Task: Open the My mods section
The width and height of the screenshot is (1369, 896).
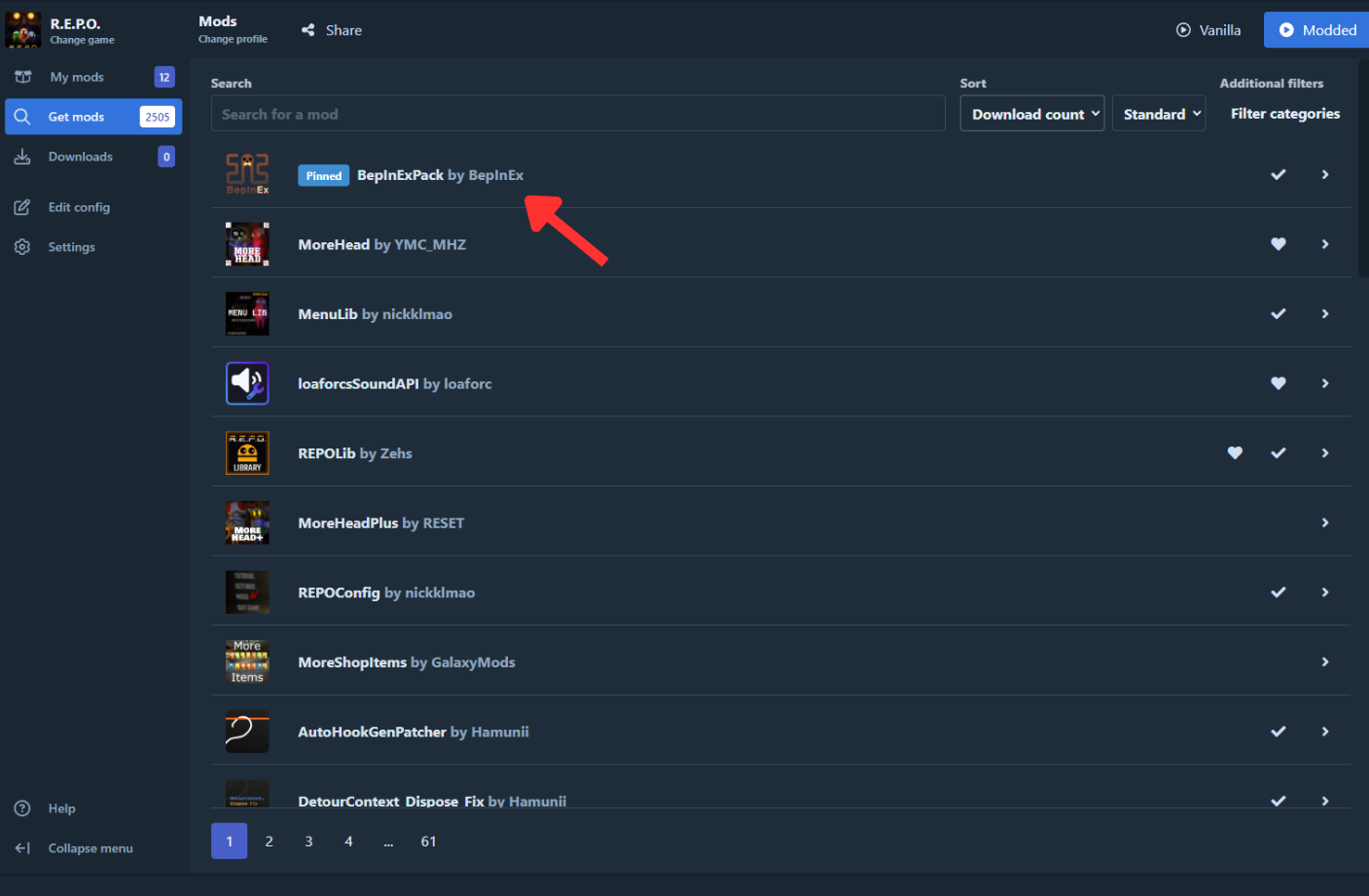Action: tap(93, 77)
